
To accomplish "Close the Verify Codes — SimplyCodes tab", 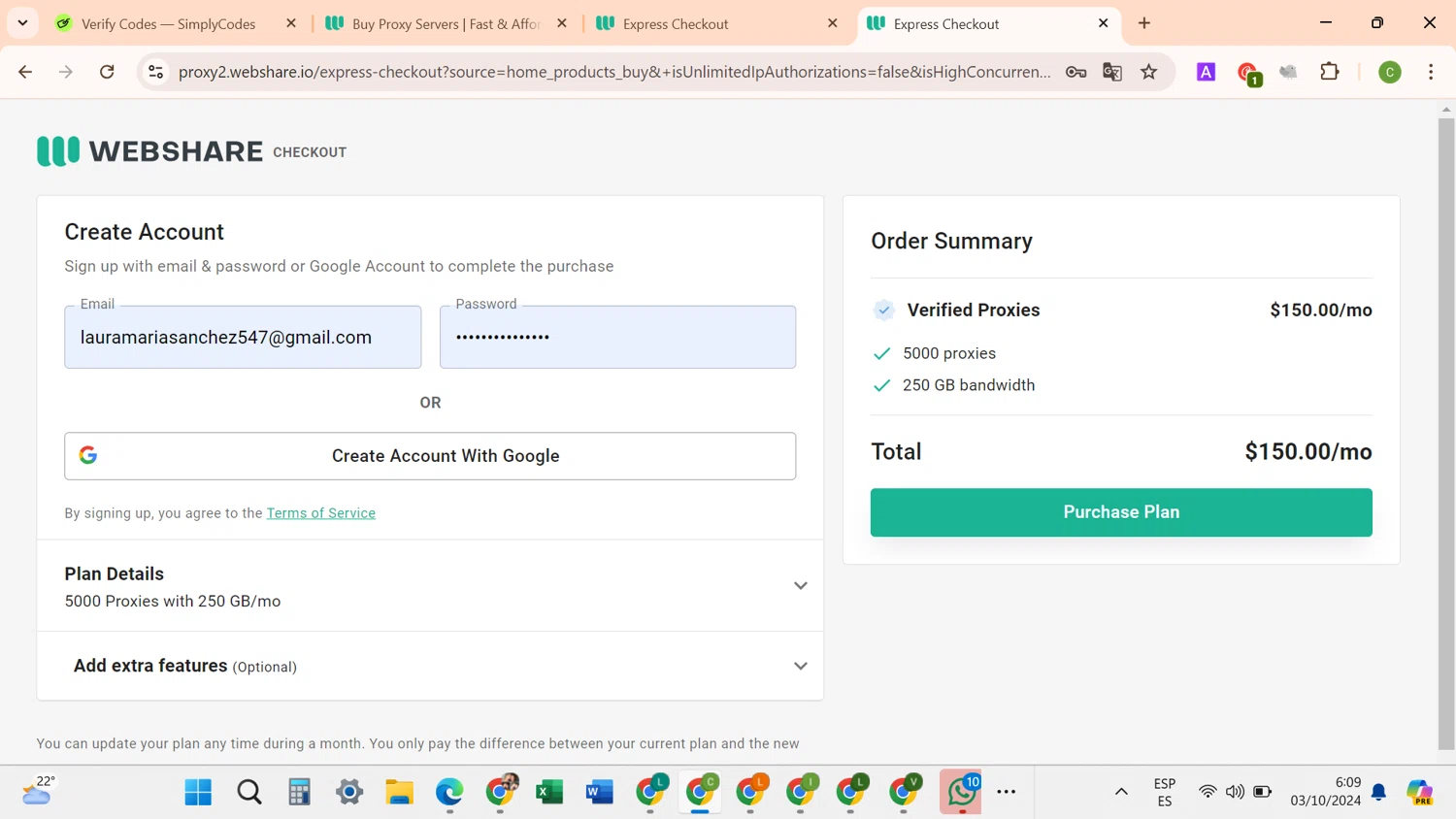I will point(291,23).
